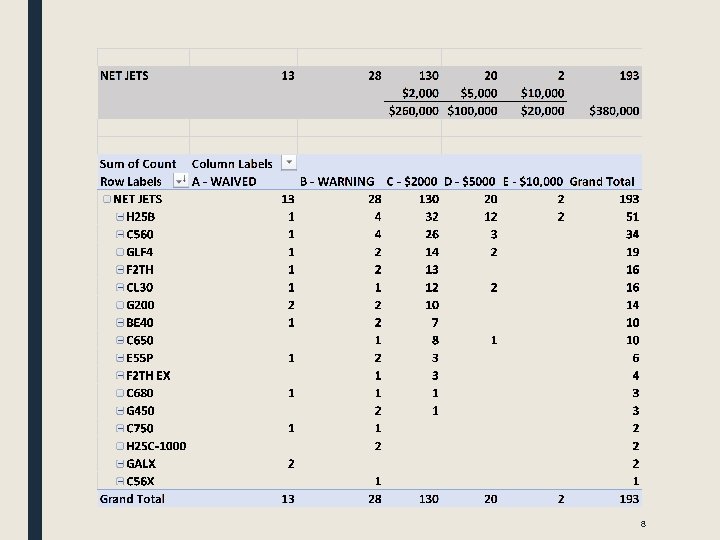Click C650 C - $2000 value 8

click(435, 340)
